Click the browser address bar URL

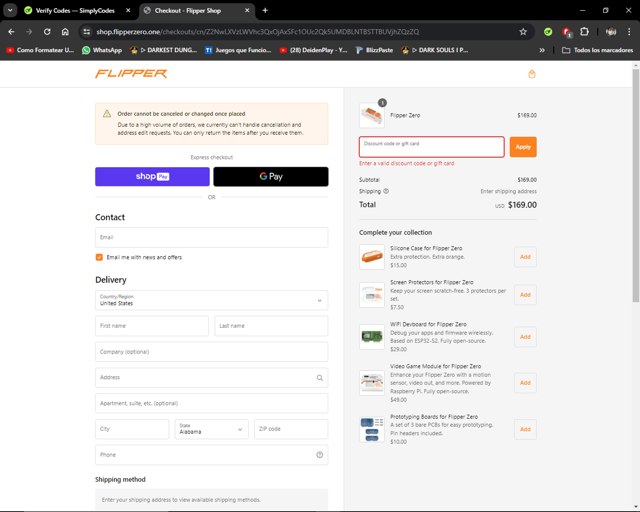tap(258, 31)
